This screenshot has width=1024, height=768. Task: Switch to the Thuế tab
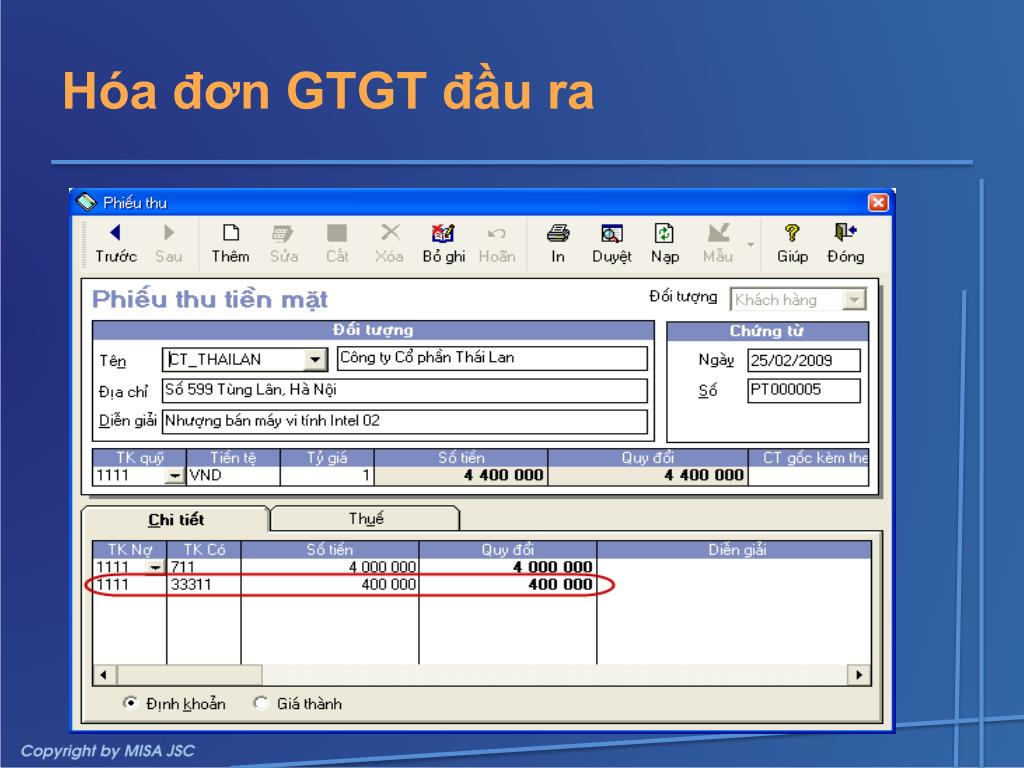366,519
